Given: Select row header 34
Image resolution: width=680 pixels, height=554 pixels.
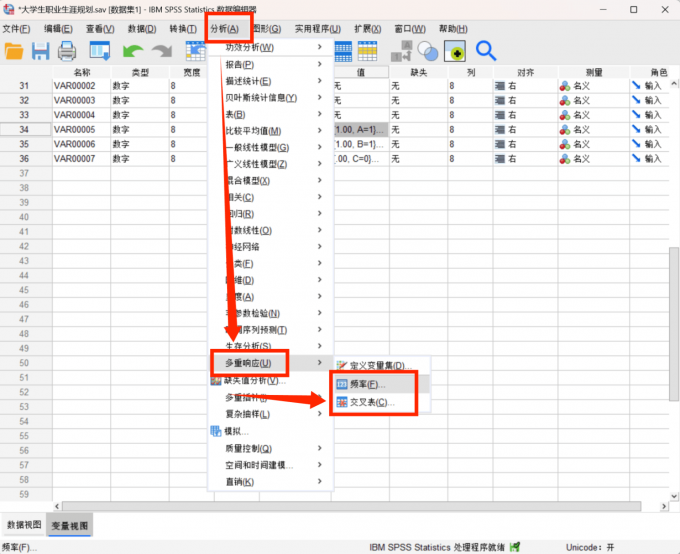Looking at the screenshot, I should (x=24, y=129).
